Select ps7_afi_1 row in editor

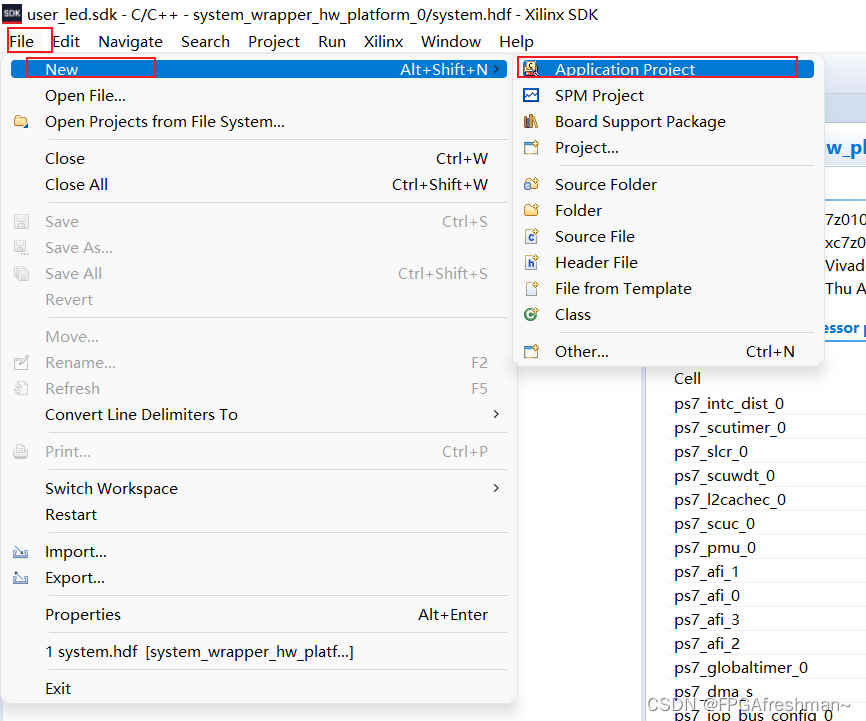tap(767, 572)
